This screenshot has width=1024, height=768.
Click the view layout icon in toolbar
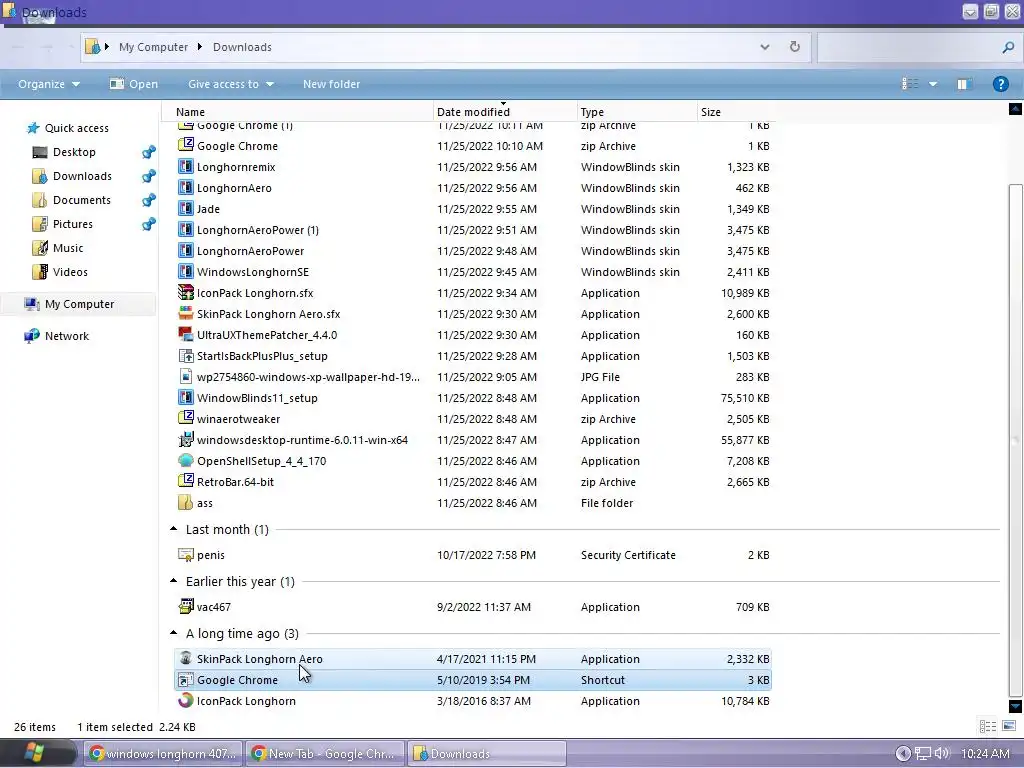pos(910,84)
